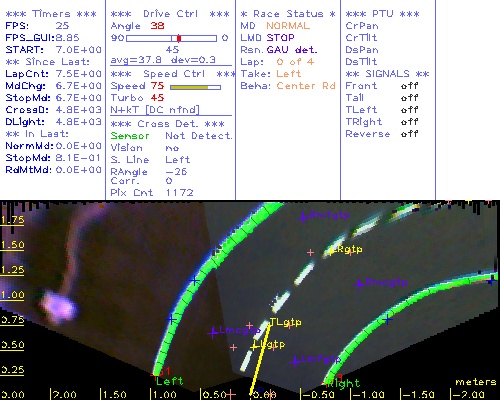The width and height of the screenshot is (500, 400).
Task: Click the Llgtp yellow marker
Action: click(254, 347)
